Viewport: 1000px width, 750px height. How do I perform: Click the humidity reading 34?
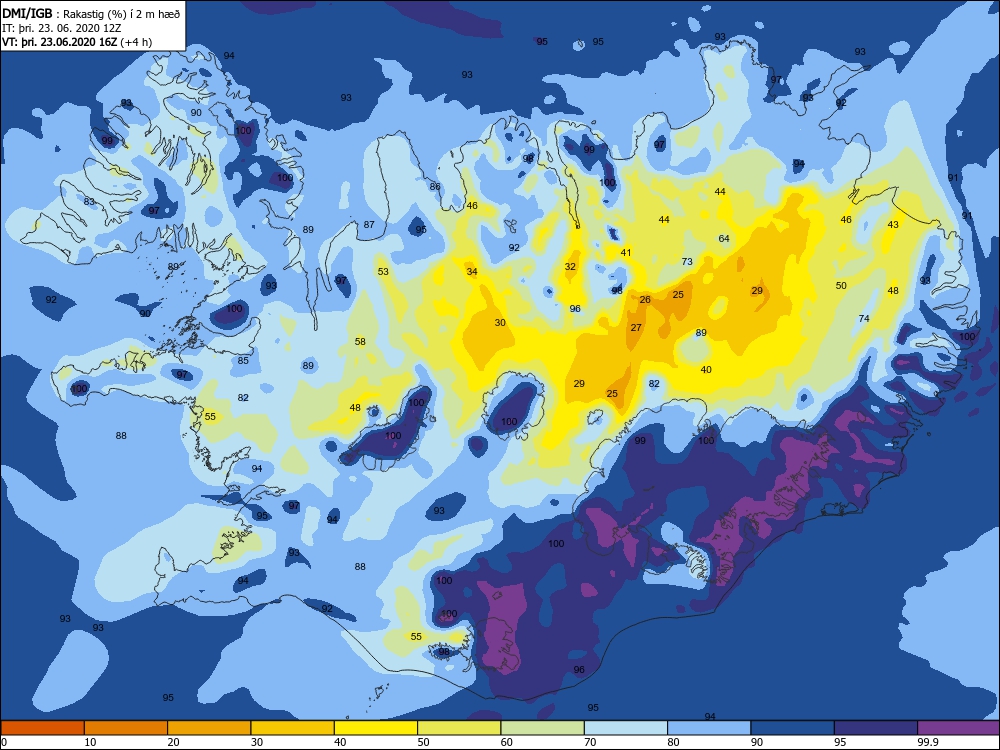472,272
